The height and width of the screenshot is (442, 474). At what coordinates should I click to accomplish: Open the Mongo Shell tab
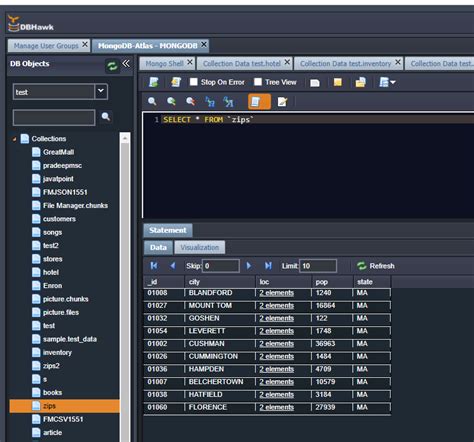(x=164, y=63)
